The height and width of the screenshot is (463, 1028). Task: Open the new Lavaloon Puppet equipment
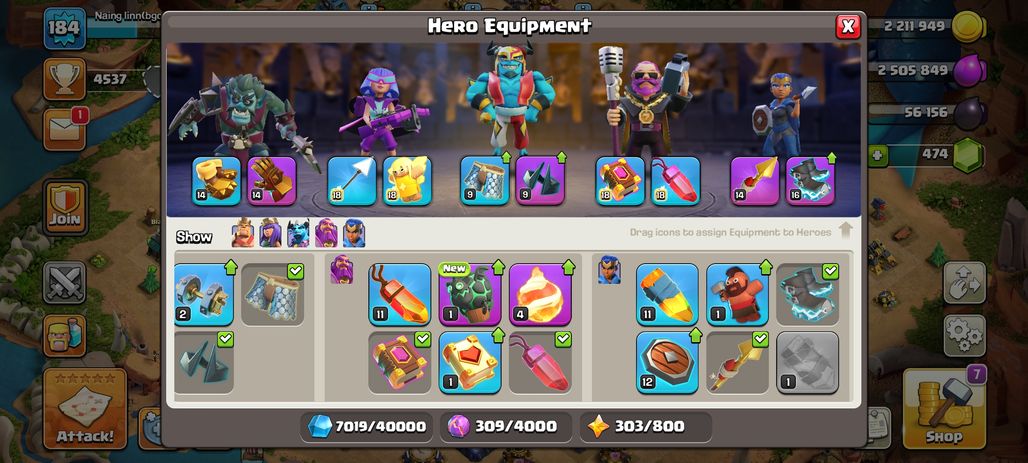(469, 294)
